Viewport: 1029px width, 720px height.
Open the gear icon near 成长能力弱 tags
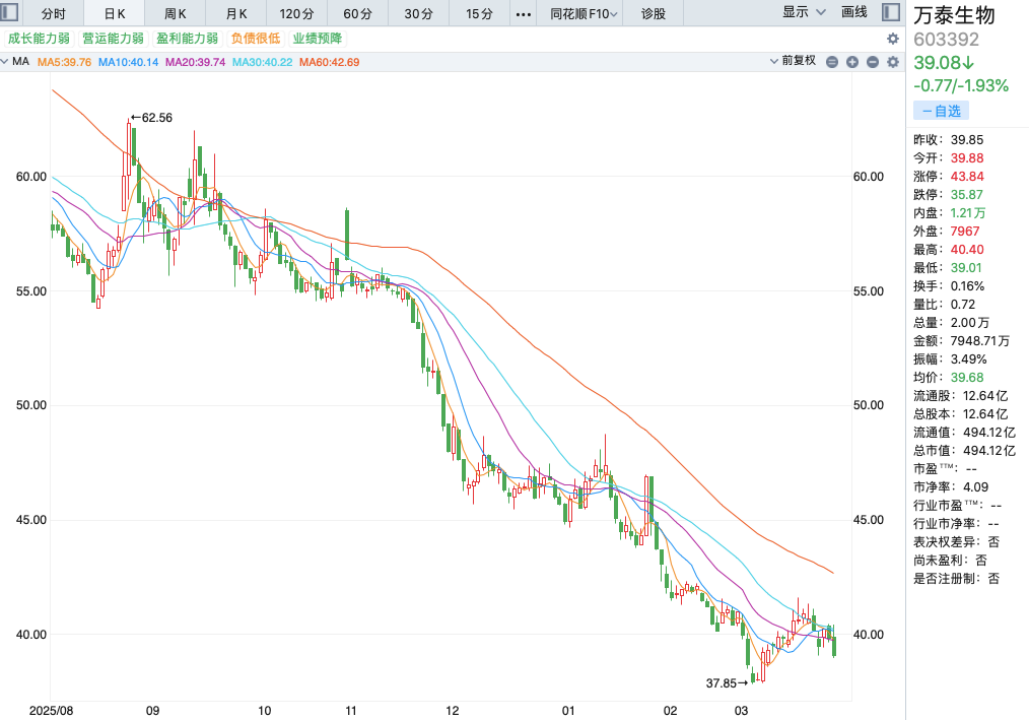coord(893,37)
